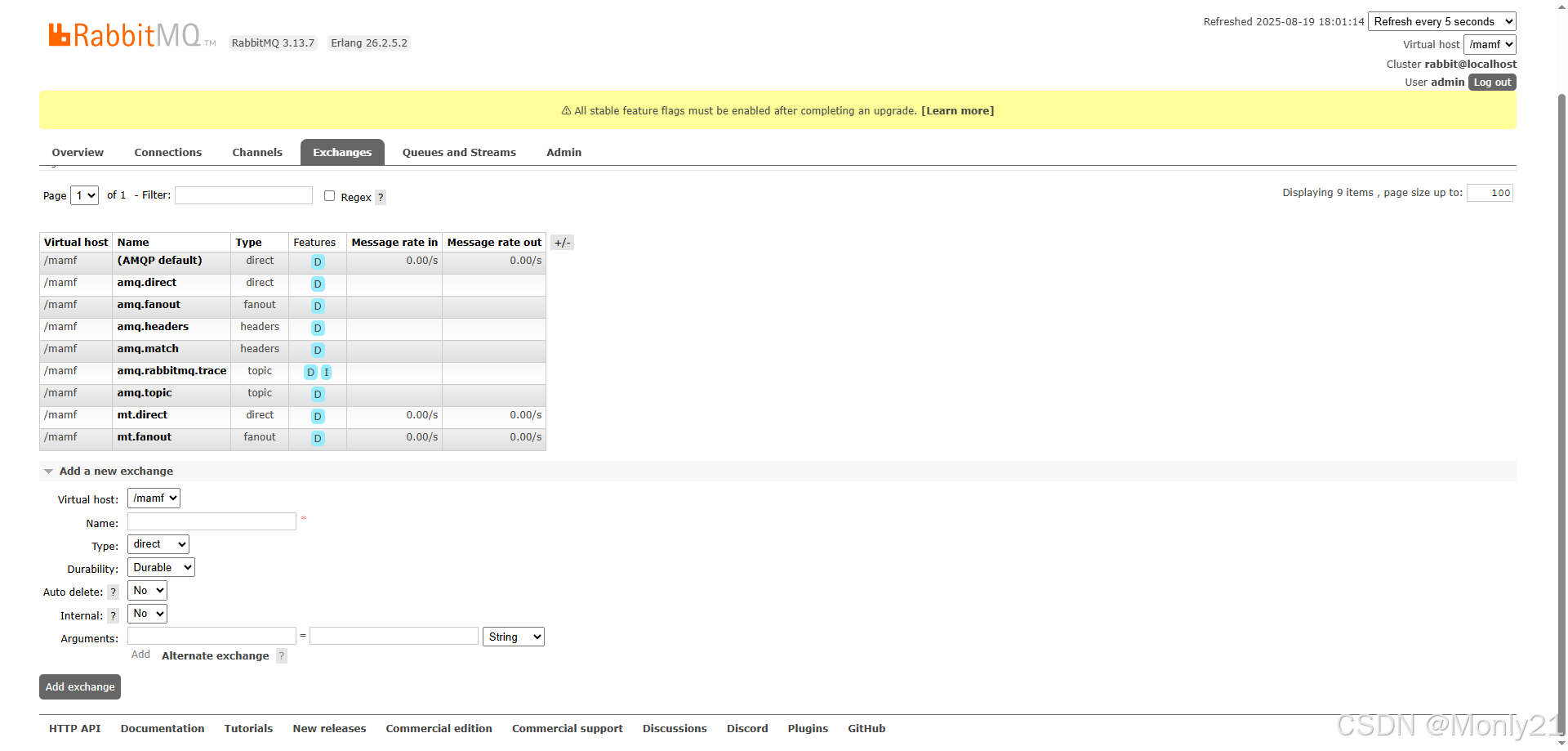
Task: Open the amq.direct exchange
Action: click(147, 283)
